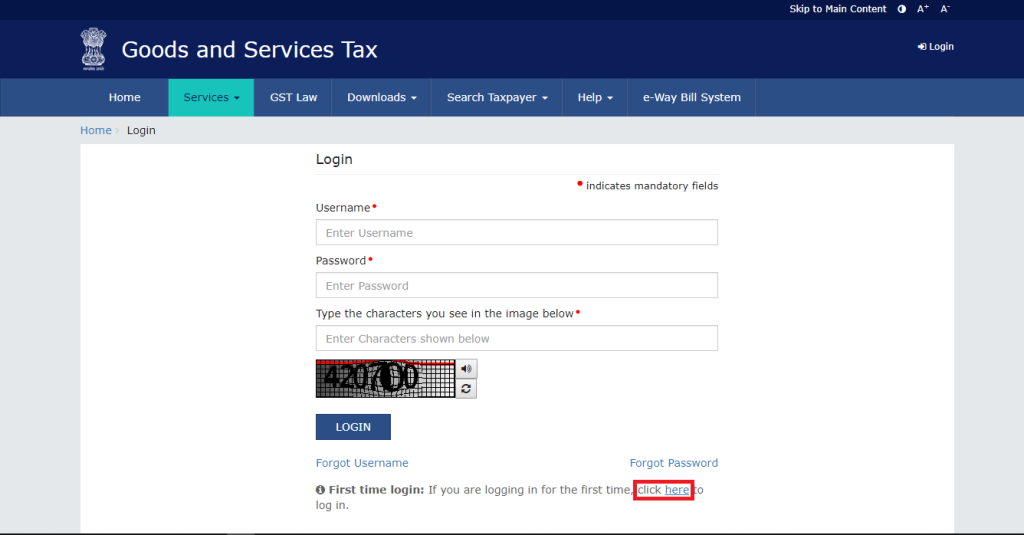Open the Help dropdown

(595, 97)
